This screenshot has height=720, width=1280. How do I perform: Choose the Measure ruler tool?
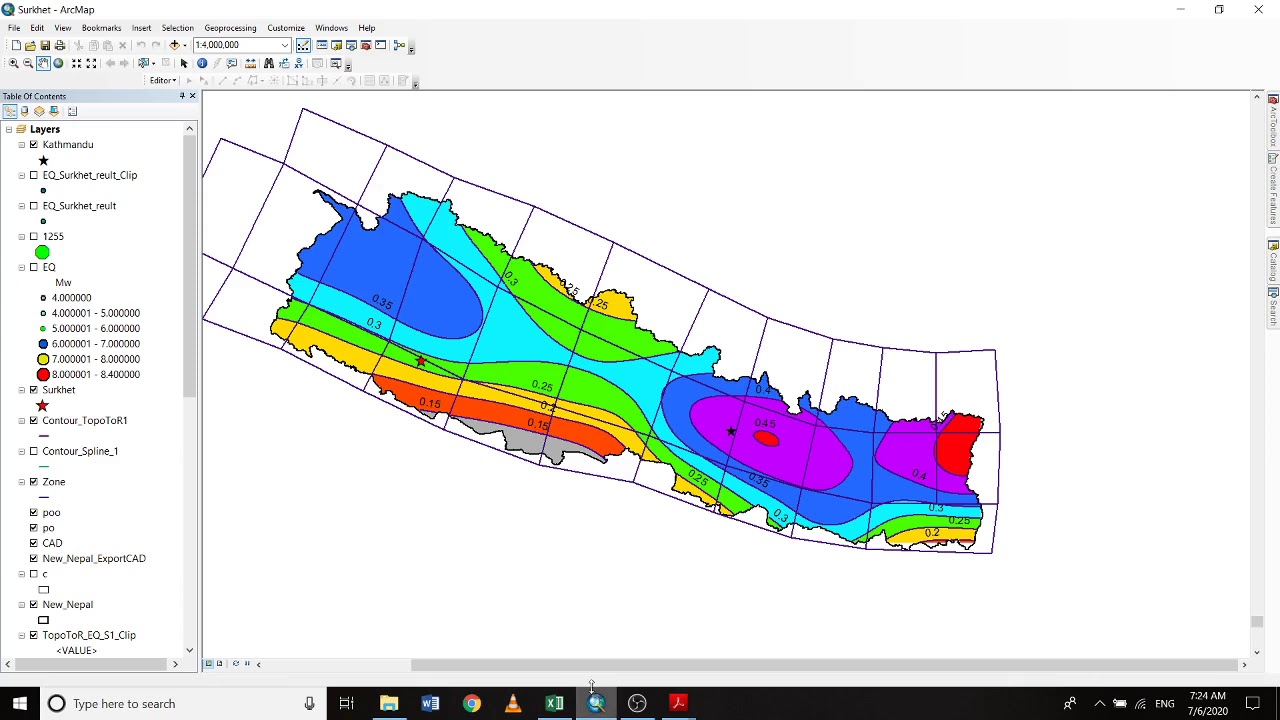[250, 63]
